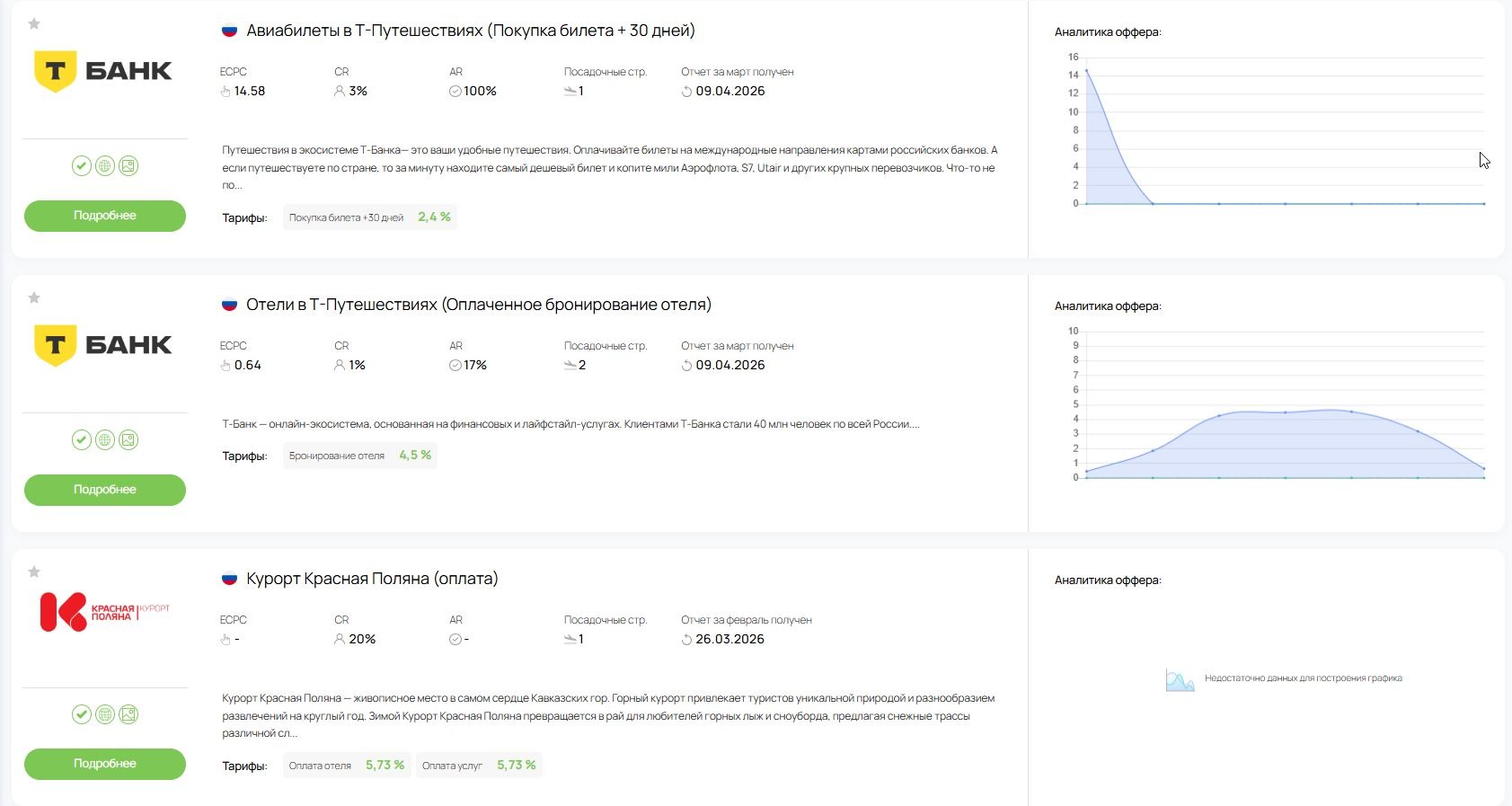
Task: Click checkmark icon under first Т-Банк logo
Action: tap(82, 165)
